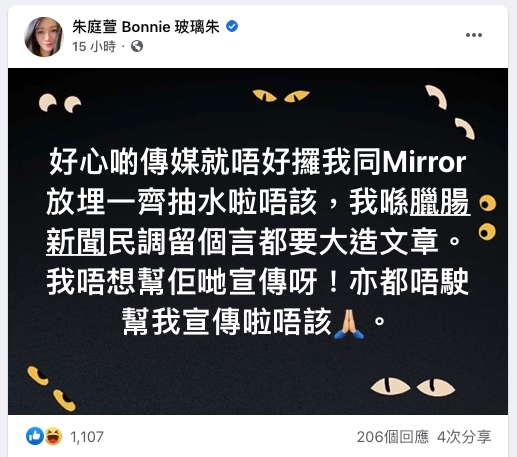517x457 pixels.
Task: Click the word Mirror in the post
Action: [424, 162]
